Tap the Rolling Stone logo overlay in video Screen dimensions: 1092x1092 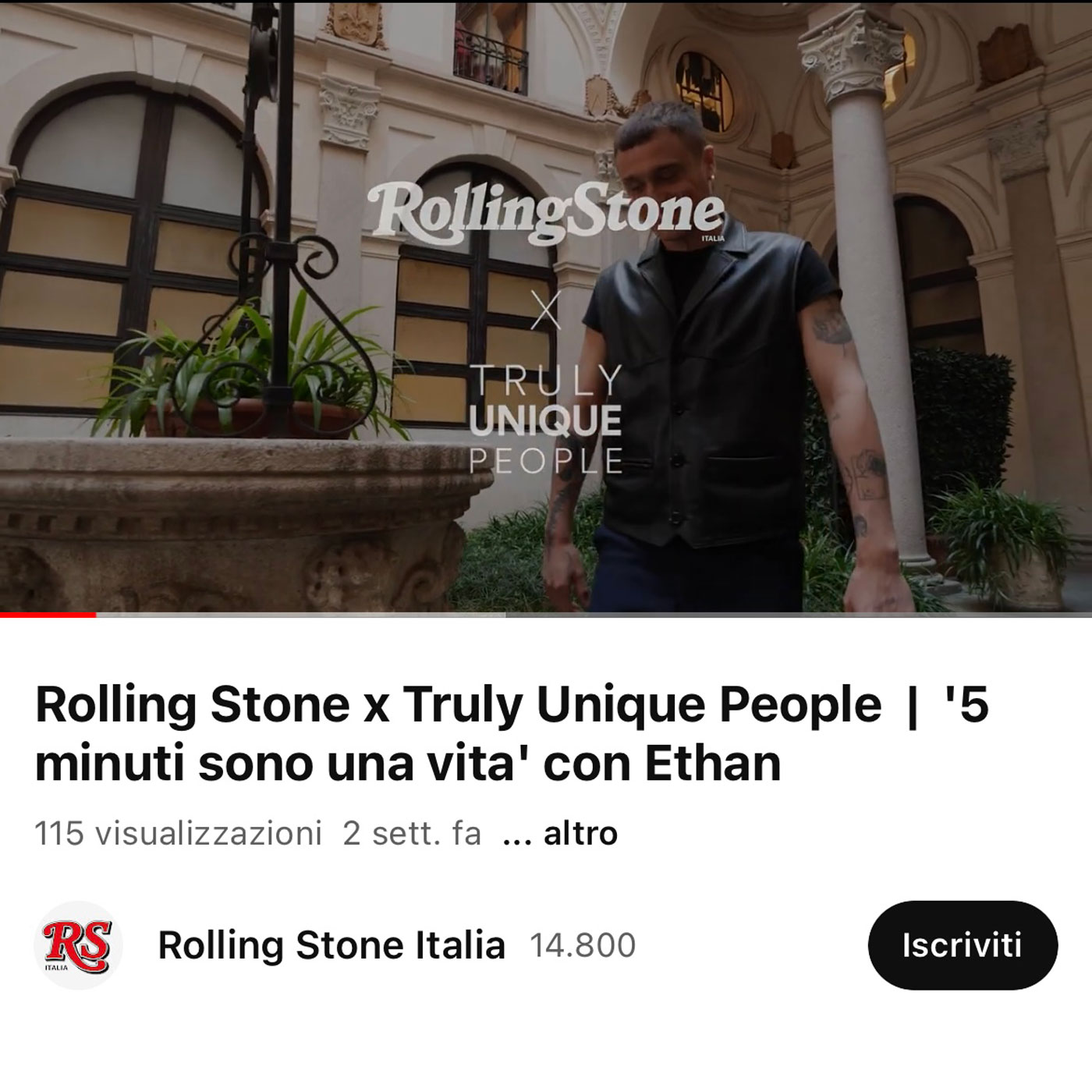549,212
